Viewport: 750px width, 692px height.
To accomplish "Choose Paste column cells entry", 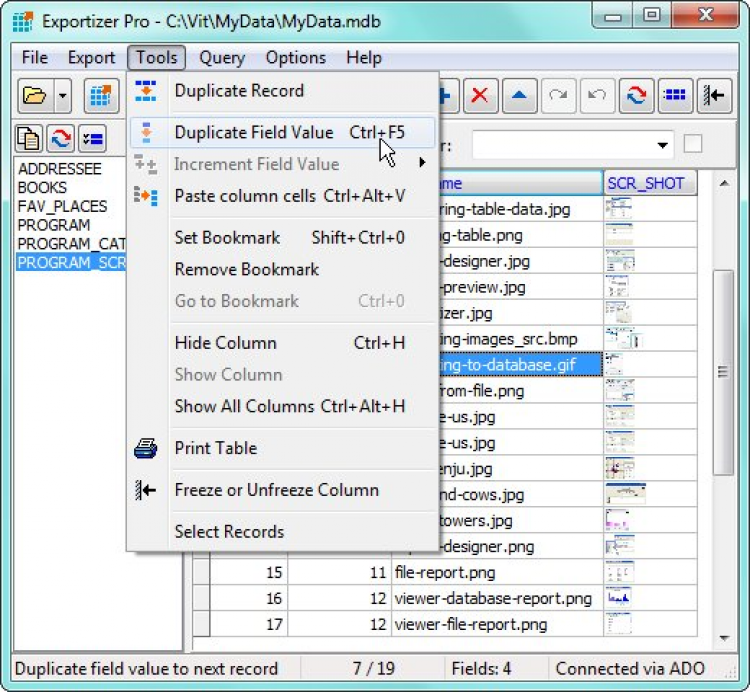I will pyautogui.click(x=283, y=196).
